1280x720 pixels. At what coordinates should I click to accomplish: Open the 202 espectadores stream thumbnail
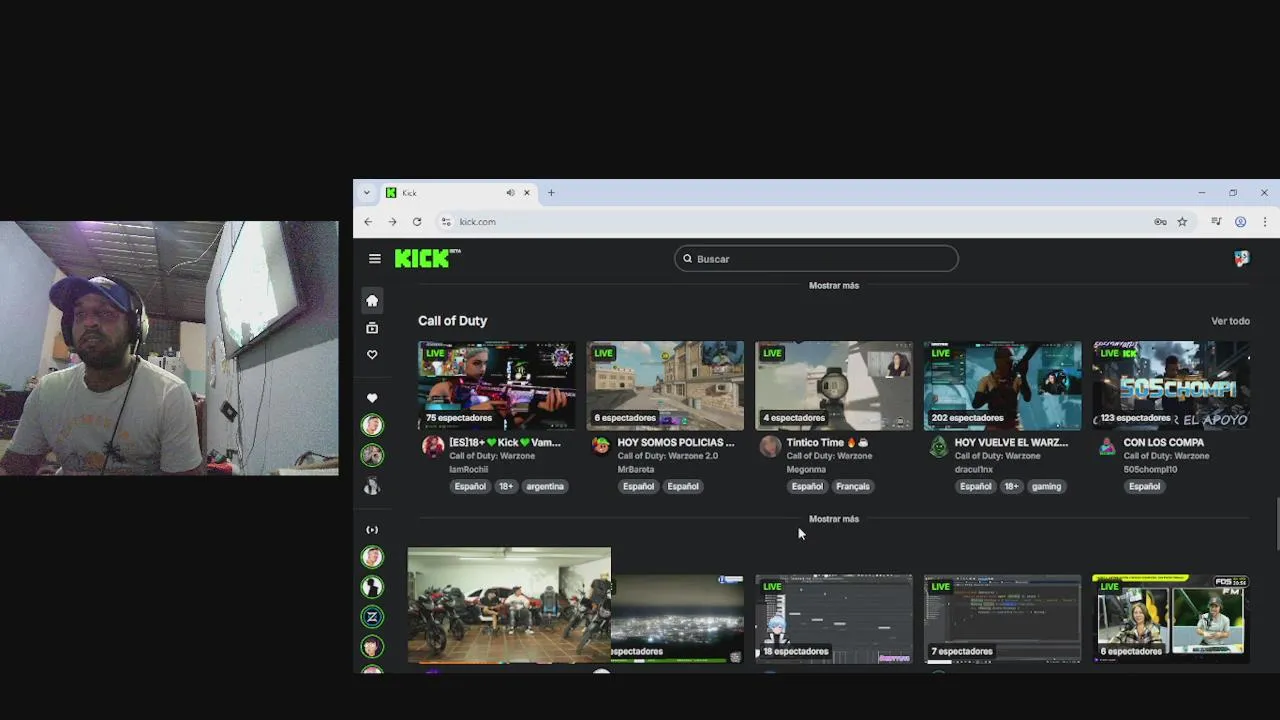[x=1002, y=386]
